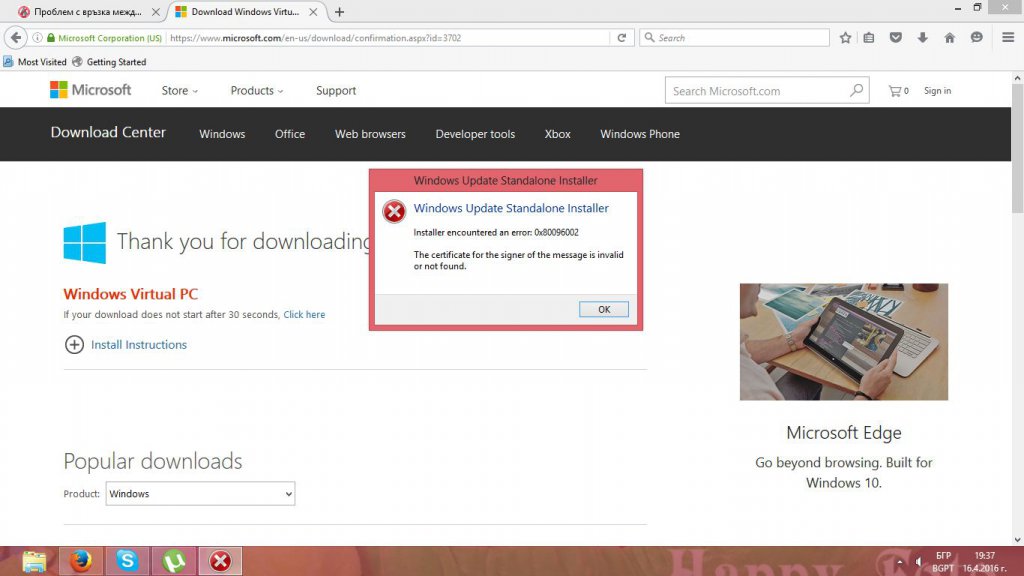This screenshot has width=1024, height=576.
Task: Reload the page with the refresh icon
Action: (x=622, y=38)
